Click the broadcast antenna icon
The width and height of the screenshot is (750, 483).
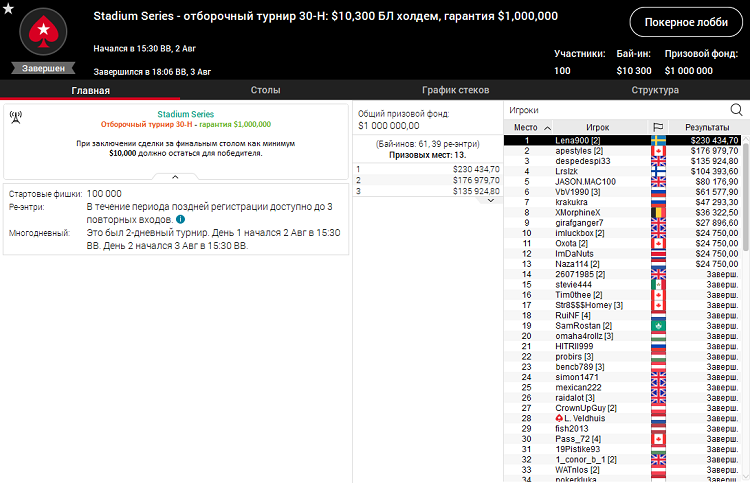16,117
